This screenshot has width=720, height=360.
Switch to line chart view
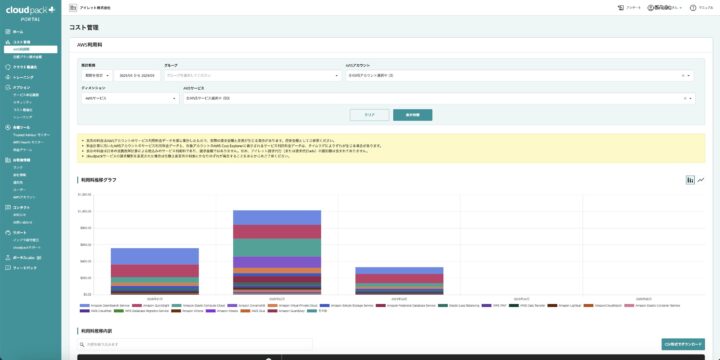point(701,180)
